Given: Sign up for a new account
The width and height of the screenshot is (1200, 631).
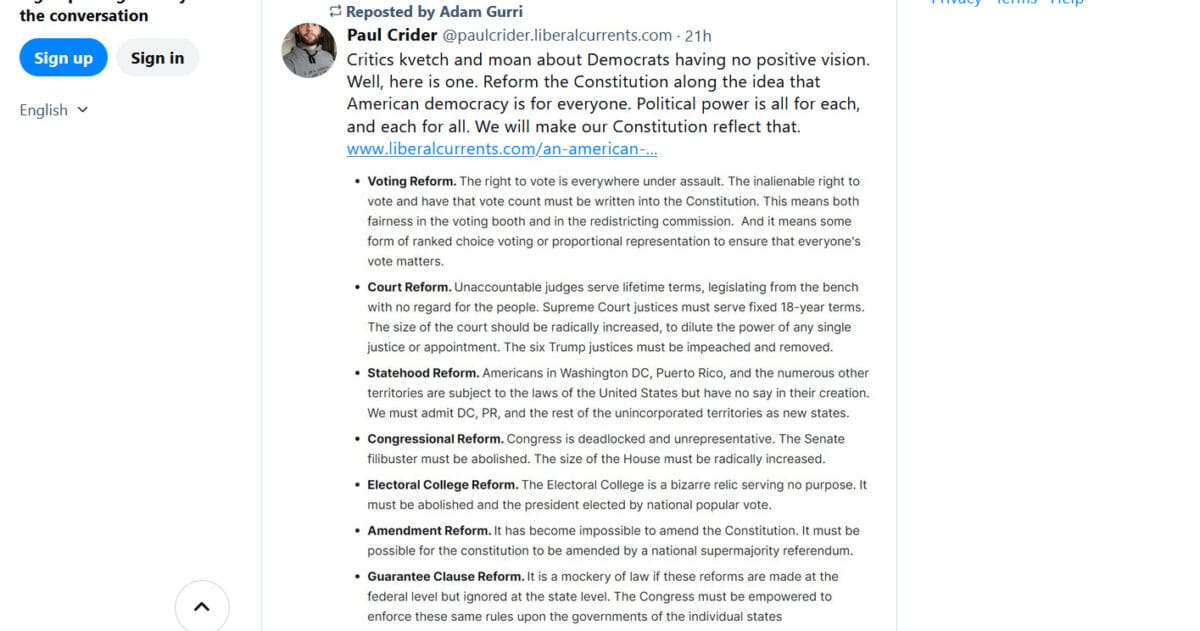Looking at the screenshot, I should pos(63,58).
